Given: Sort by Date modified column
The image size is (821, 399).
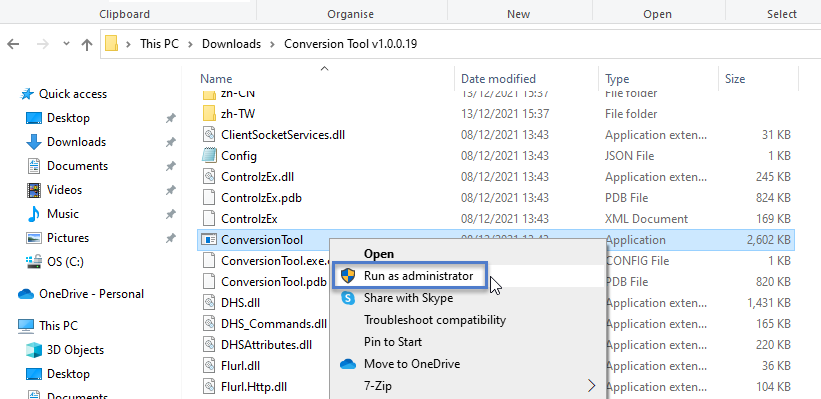Looking at the screenshot, I should click(498, 79).
